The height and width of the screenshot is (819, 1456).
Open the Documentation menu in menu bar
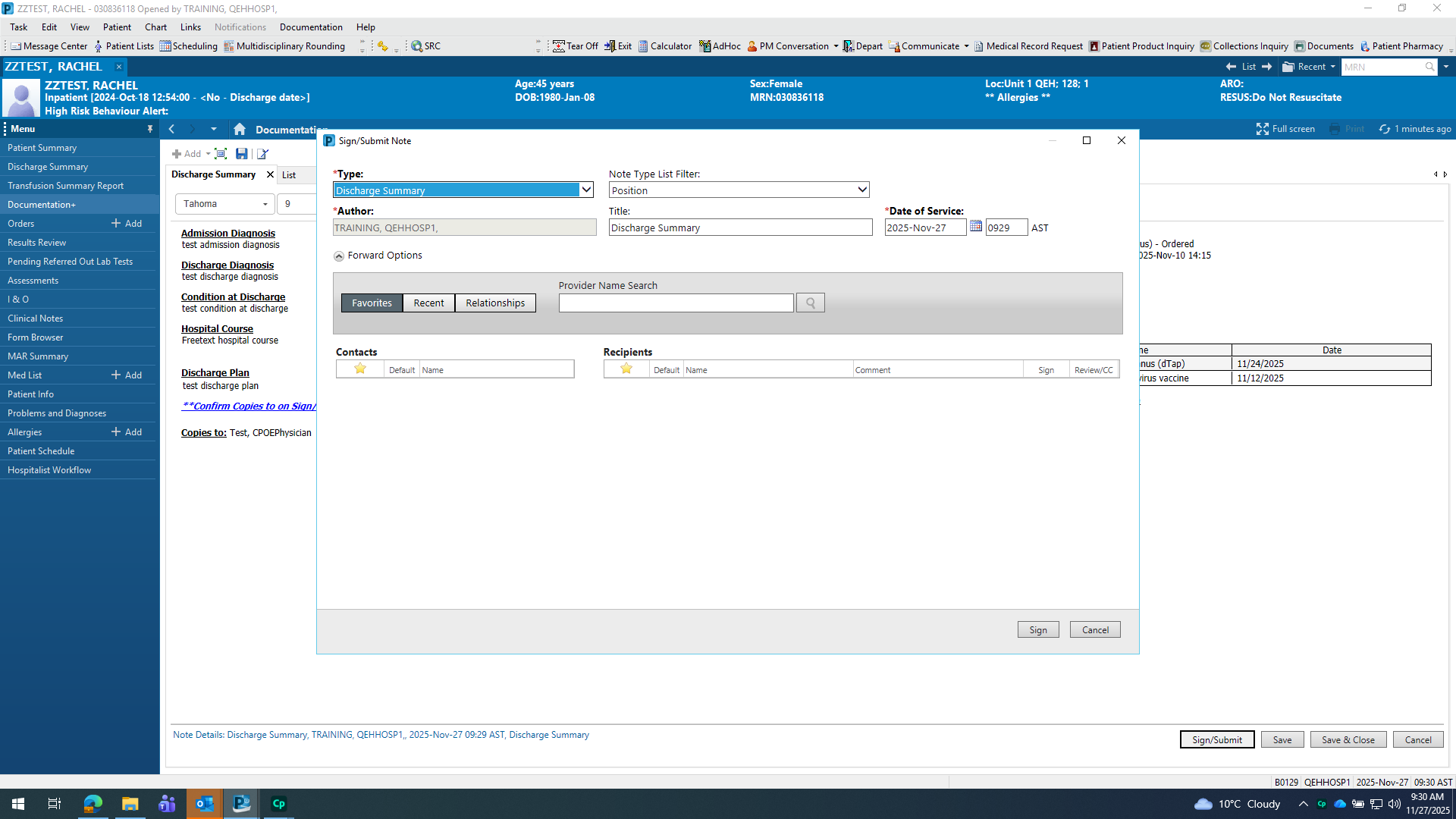click(x=311, y=27)
